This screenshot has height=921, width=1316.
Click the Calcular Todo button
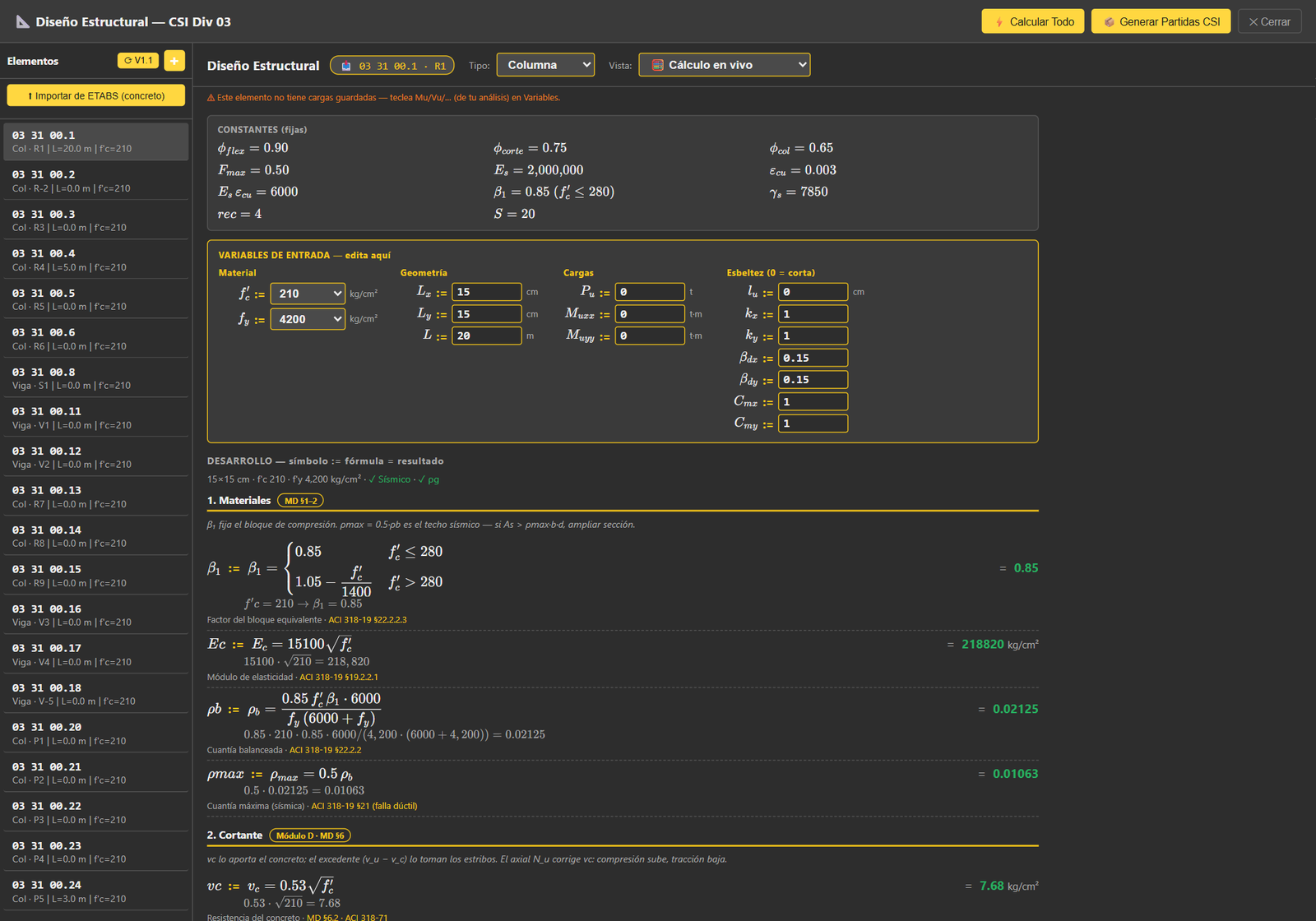(1032, 21)
